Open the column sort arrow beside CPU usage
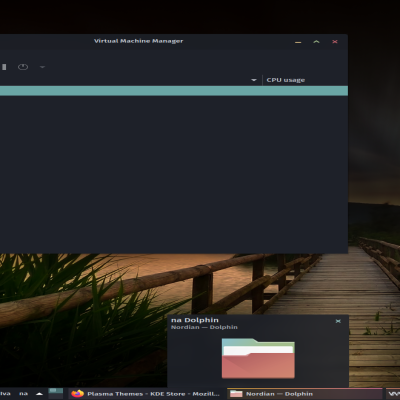Screen dimensions: 400x400 click(x=254, y=80)
